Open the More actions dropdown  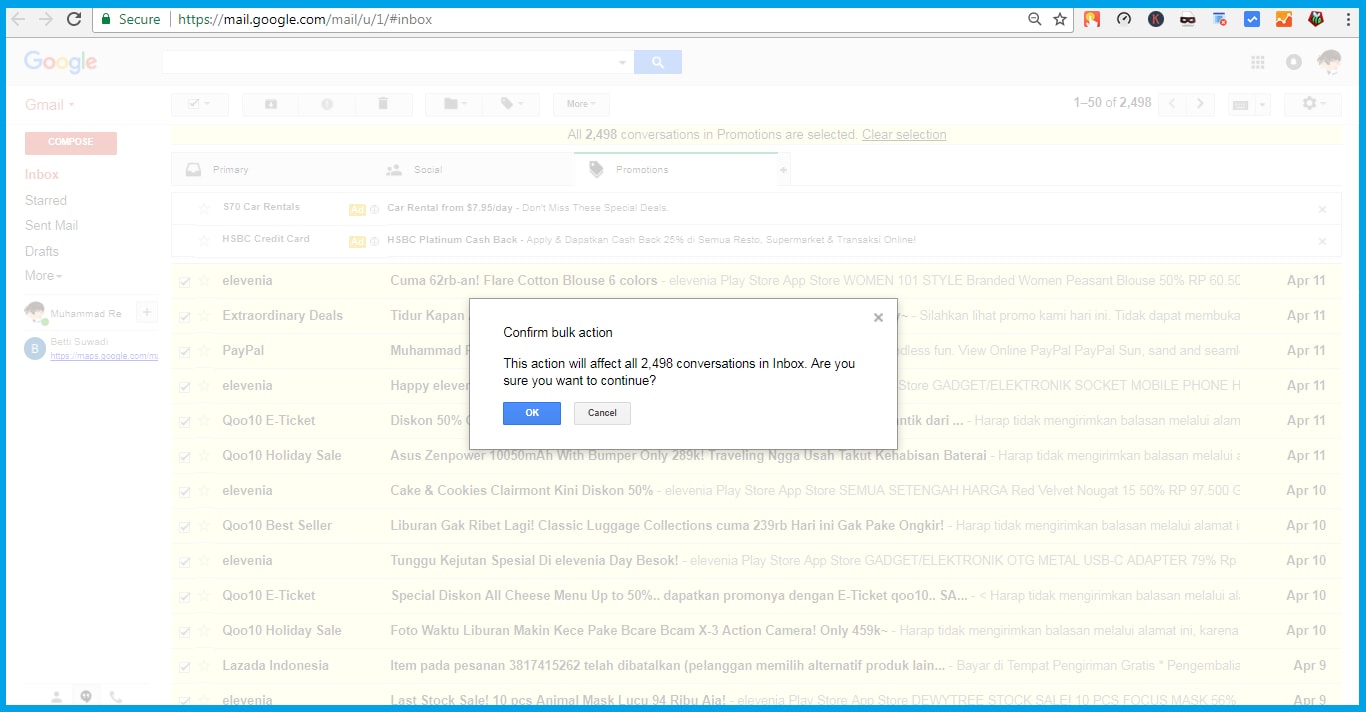(581, 104)
